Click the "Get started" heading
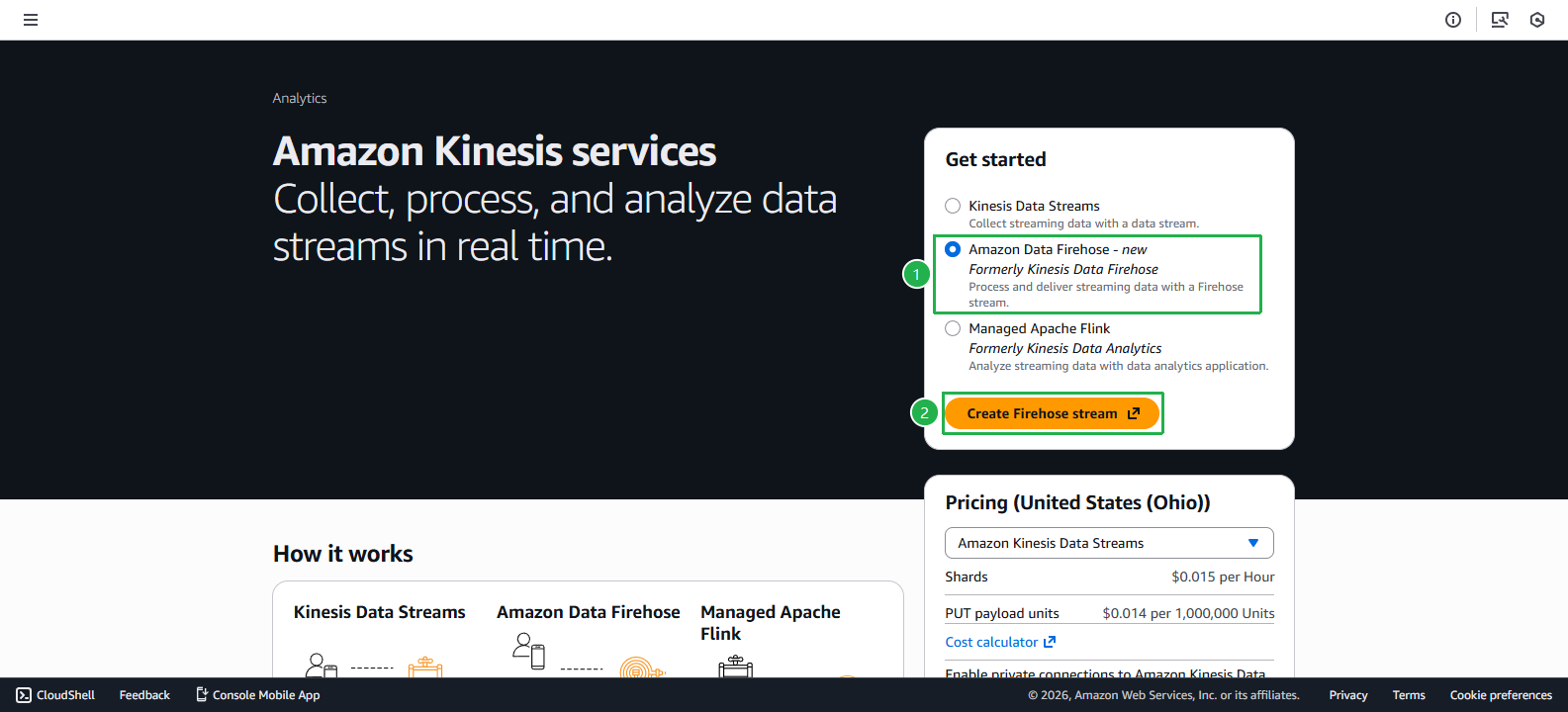 pos(995,159)
